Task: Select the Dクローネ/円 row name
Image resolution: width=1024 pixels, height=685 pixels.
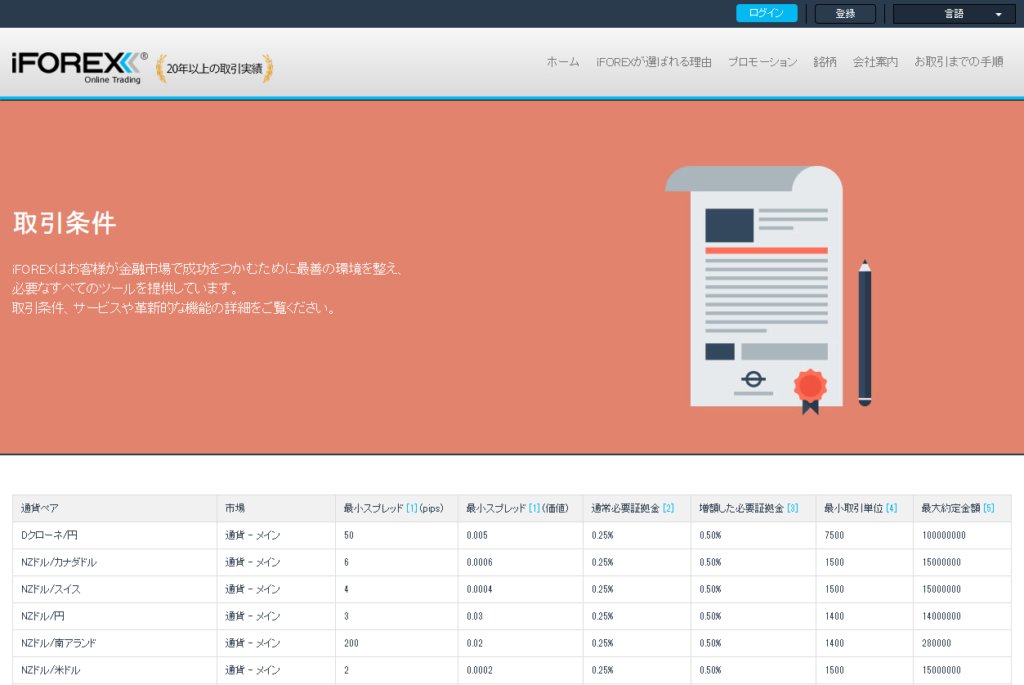Action: [x=49, y=535]
